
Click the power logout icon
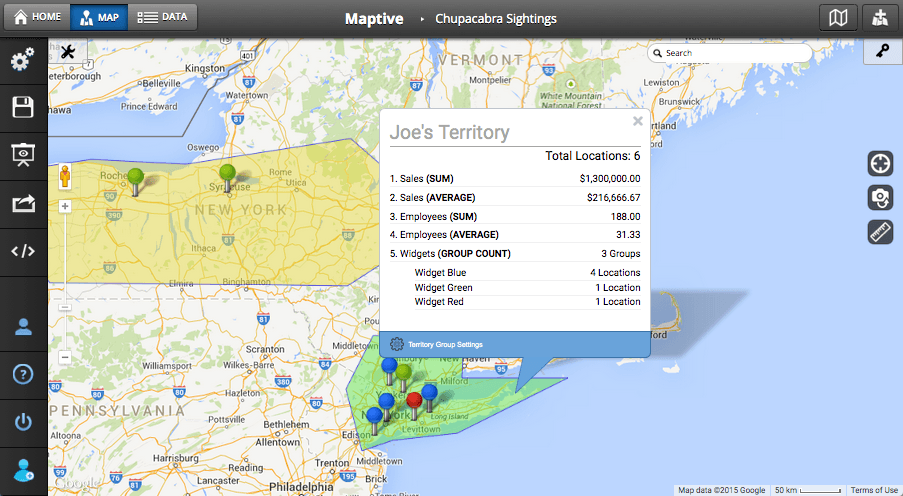coord(23,422)
